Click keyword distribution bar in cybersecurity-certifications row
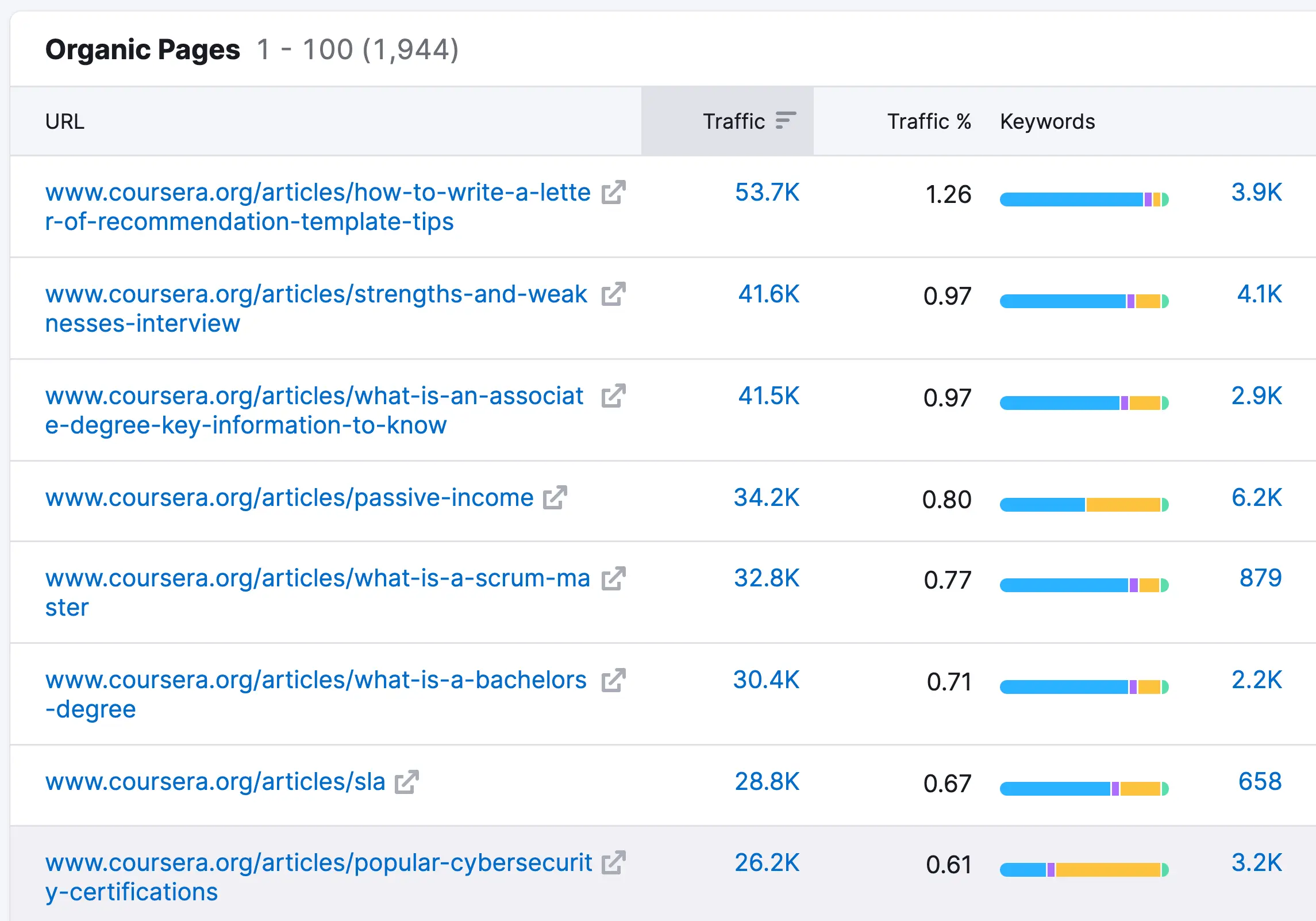The width and height of the screenshot is (1316, 921). coord(1084,870)
